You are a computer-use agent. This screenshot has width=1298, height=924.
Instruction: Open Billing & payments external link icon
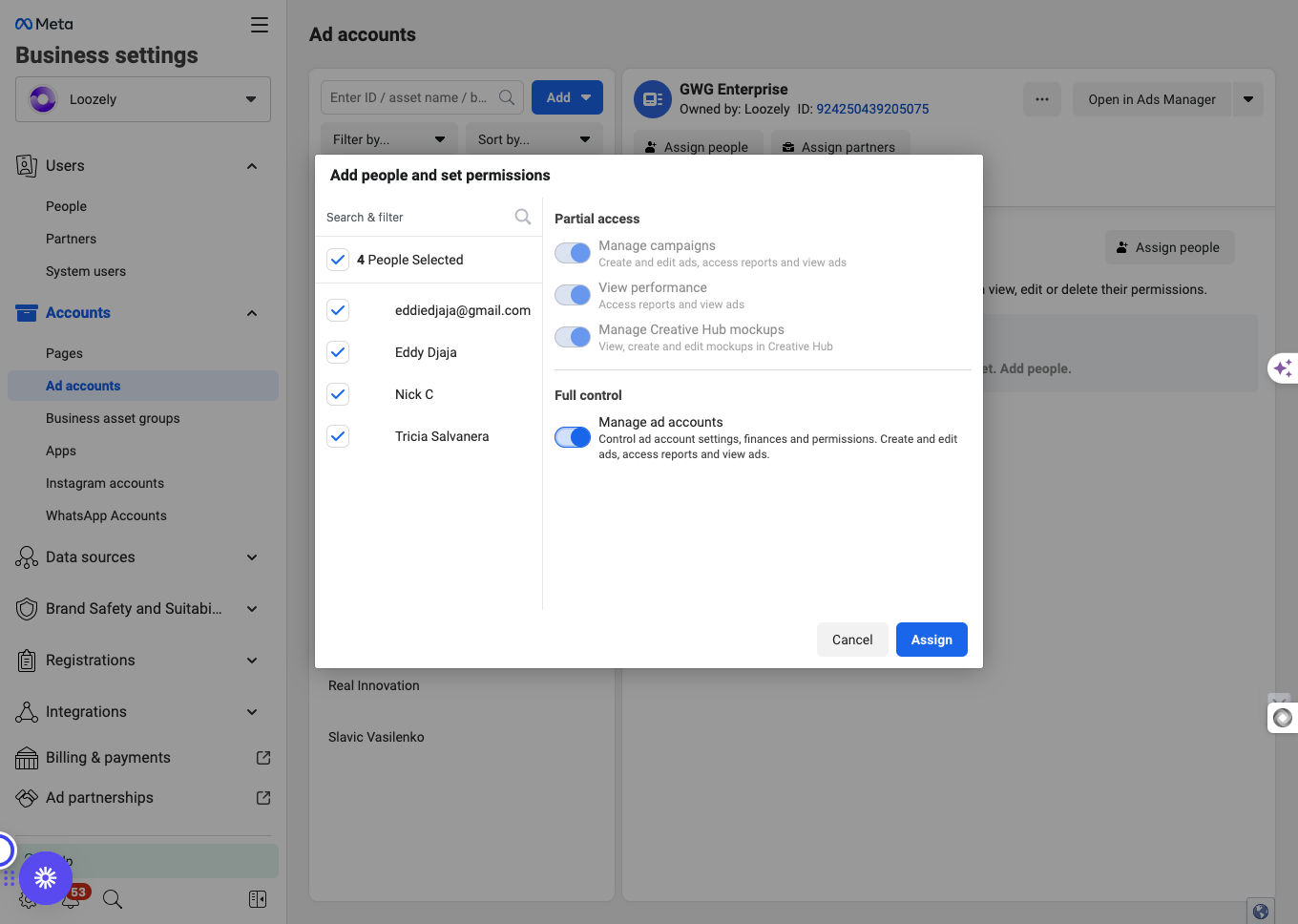pyautogui.click(x=263, y=758)
